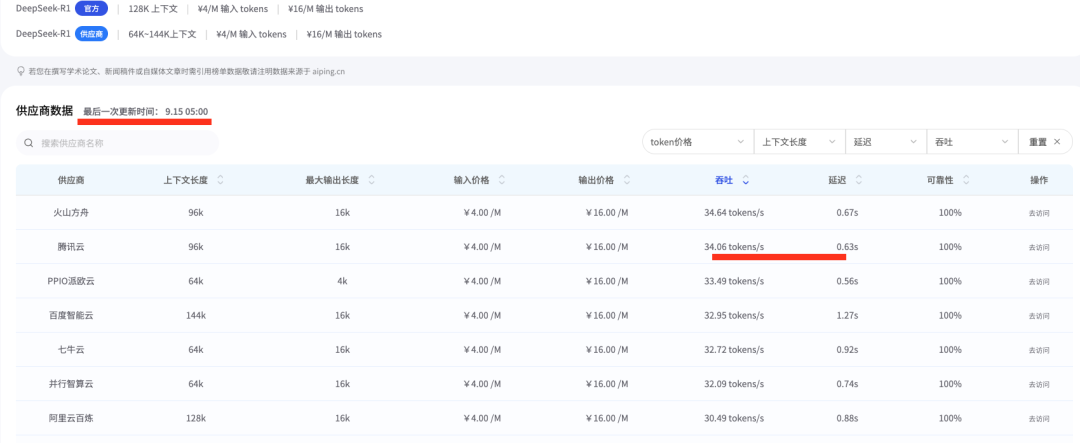This screenshot has width=1080, height=443.
Task: Click the 0.56s latency value
Action: point(847,281)
